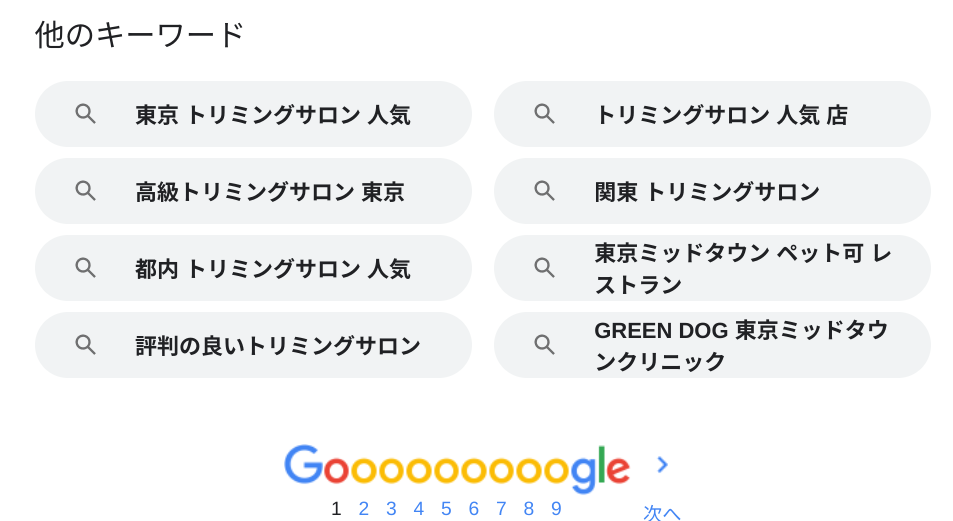
Task: Go to results page 2
Action: (364, 509)
